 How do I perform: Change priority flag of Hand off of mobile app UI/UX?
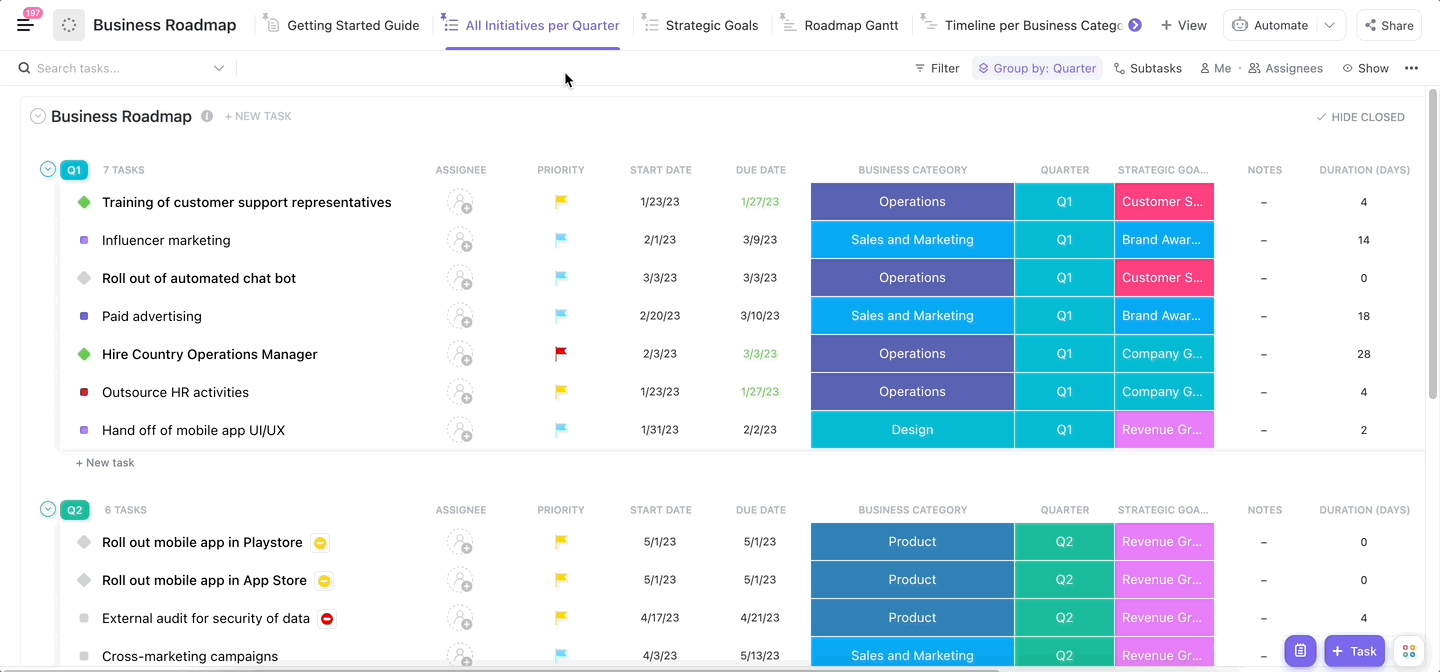click(x=561, y=430)
